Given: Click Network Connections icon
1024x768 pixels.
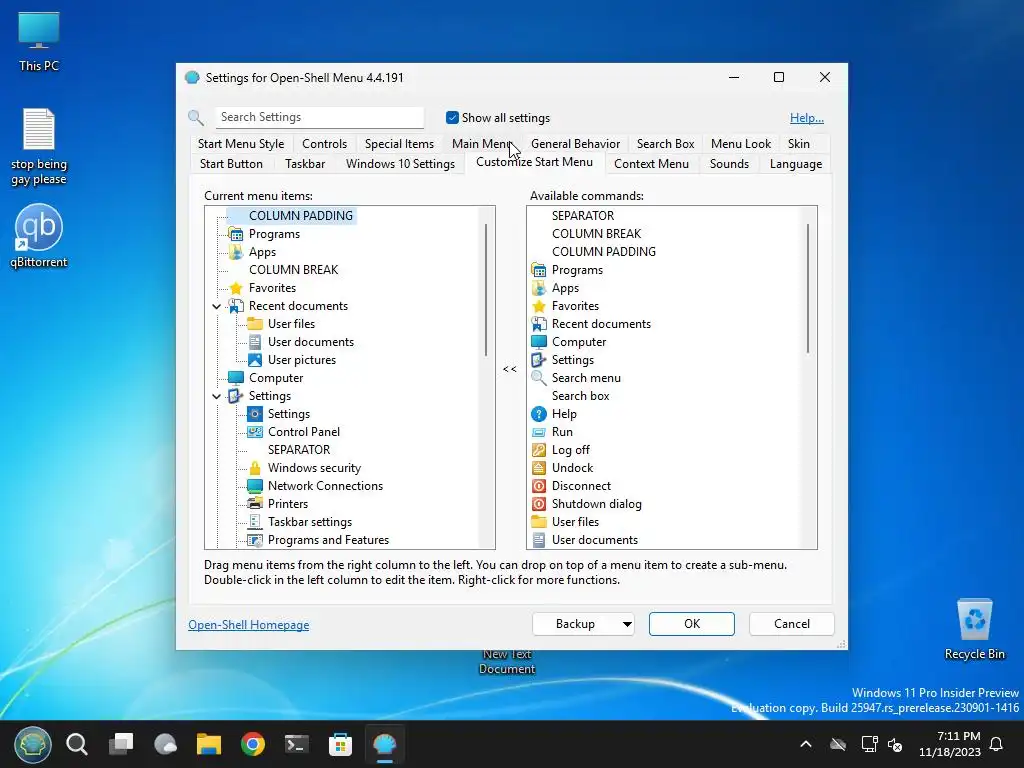Looking at the screenshot, I should pyautogui.click(x=255, y=486).
